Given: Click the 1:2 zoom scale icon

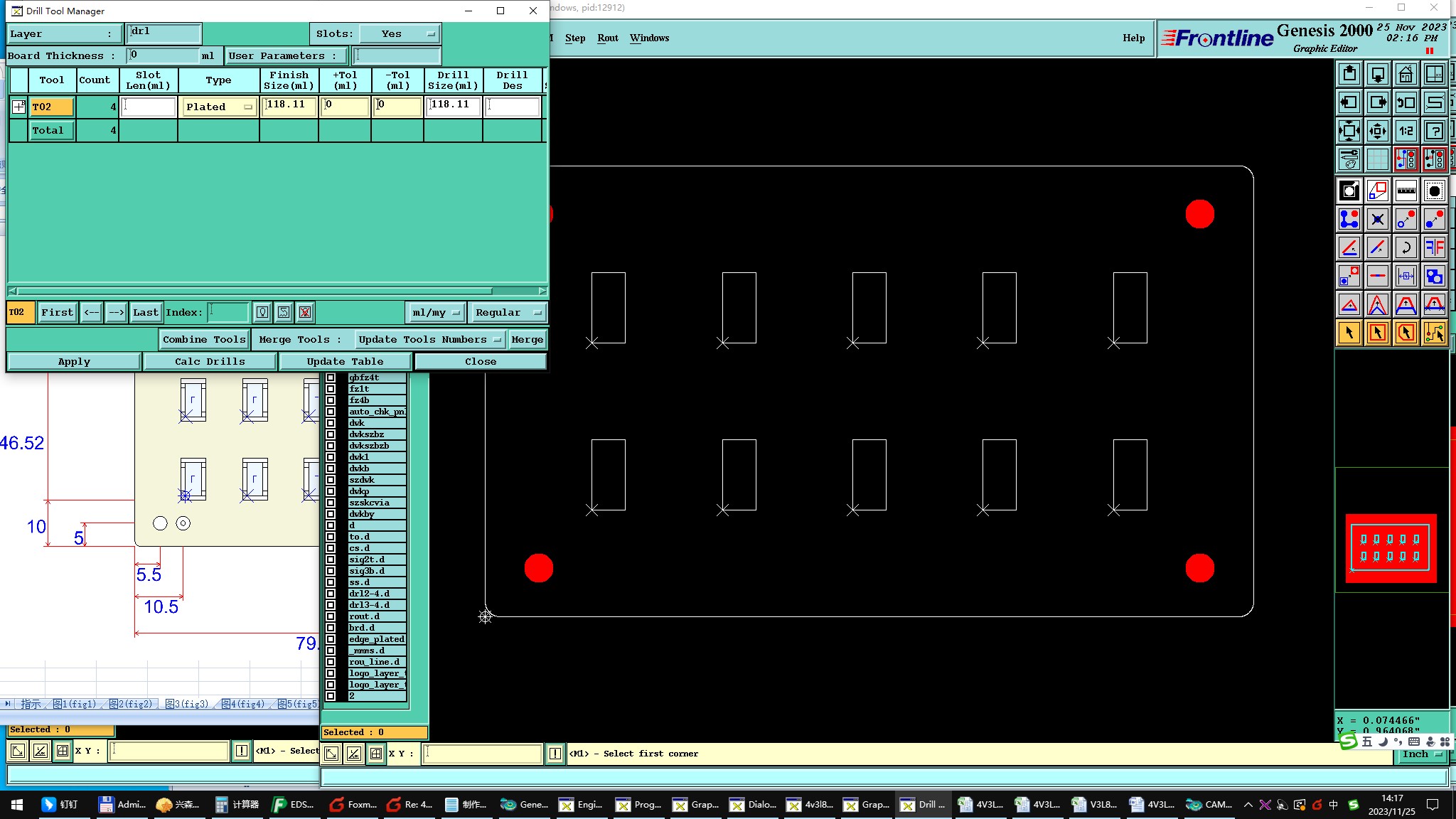Looking at the screenshot, I should [x=1406, y=131].
